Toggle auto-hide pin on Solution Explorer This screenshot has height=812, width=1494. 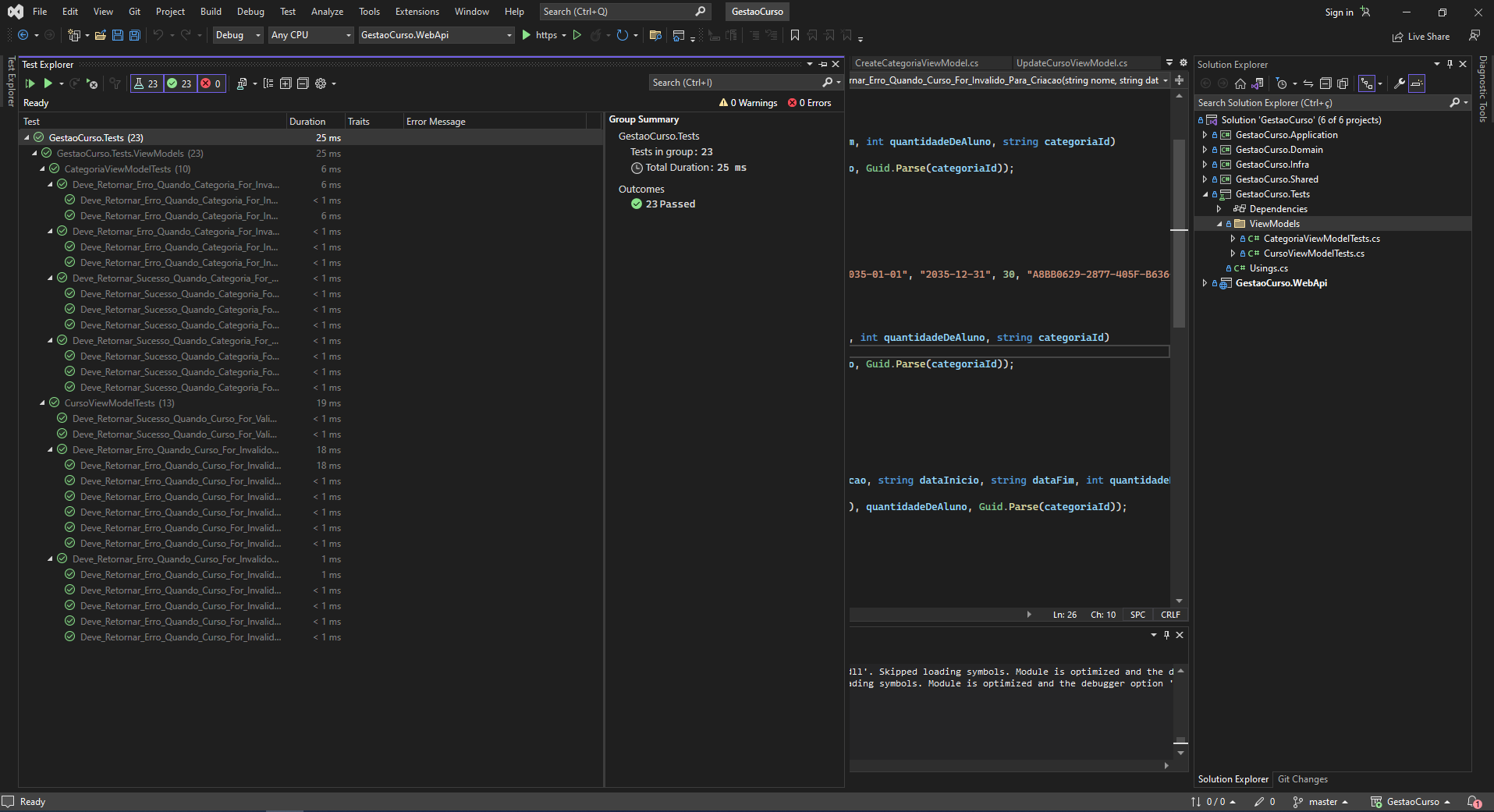pyautogui.click(x=1450, y=64)
